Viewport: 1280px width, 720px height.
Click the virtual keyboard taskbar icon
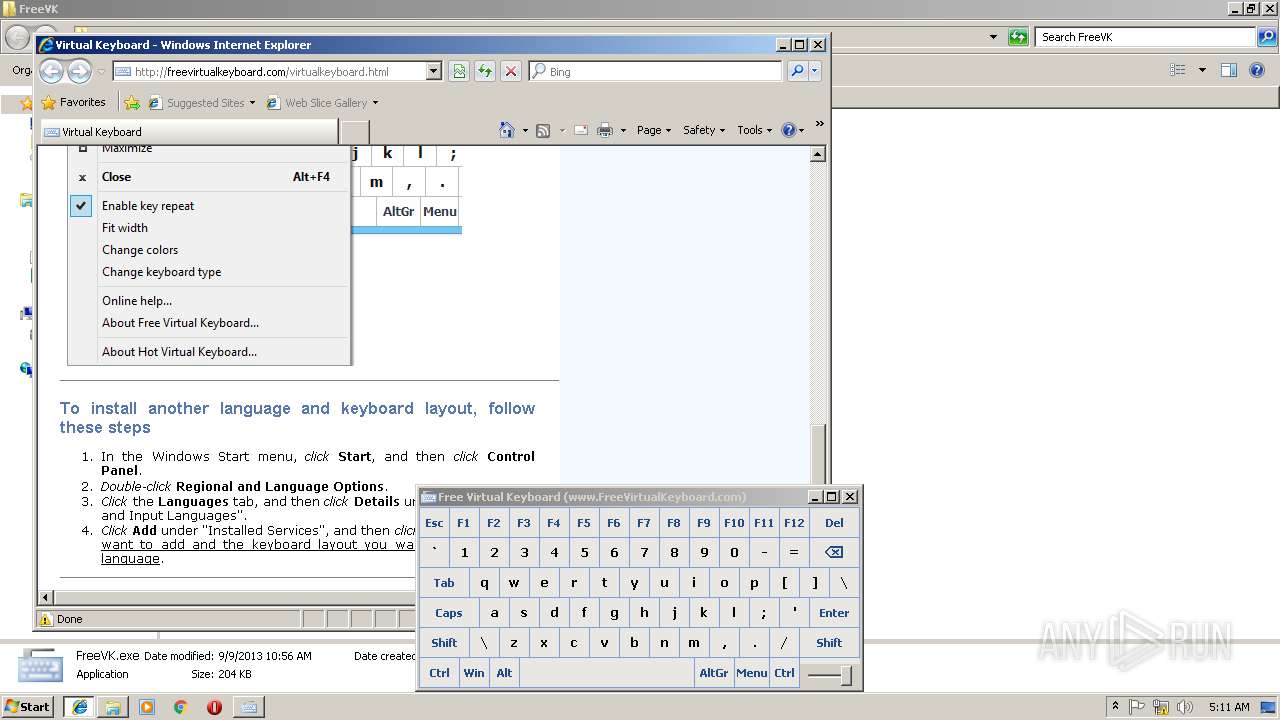coord(248,707)
